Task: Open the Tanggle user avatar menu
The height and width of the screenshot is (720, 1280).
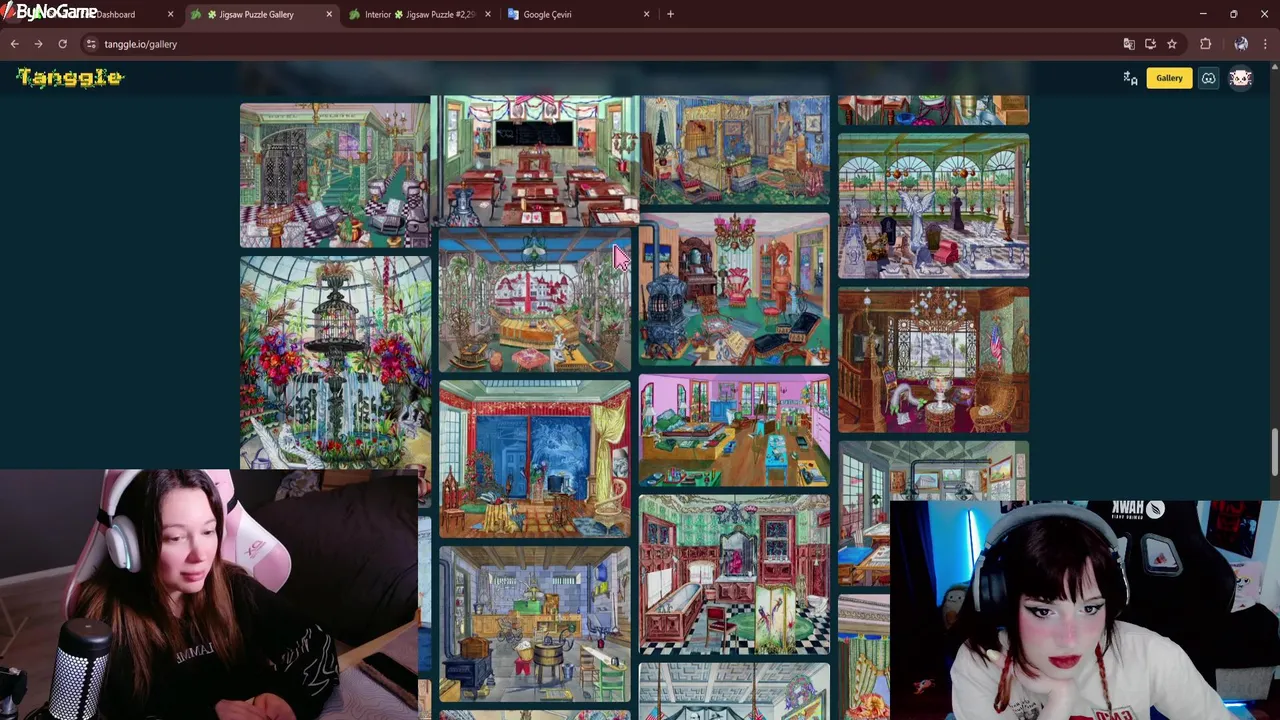Action: [1241, 78]
